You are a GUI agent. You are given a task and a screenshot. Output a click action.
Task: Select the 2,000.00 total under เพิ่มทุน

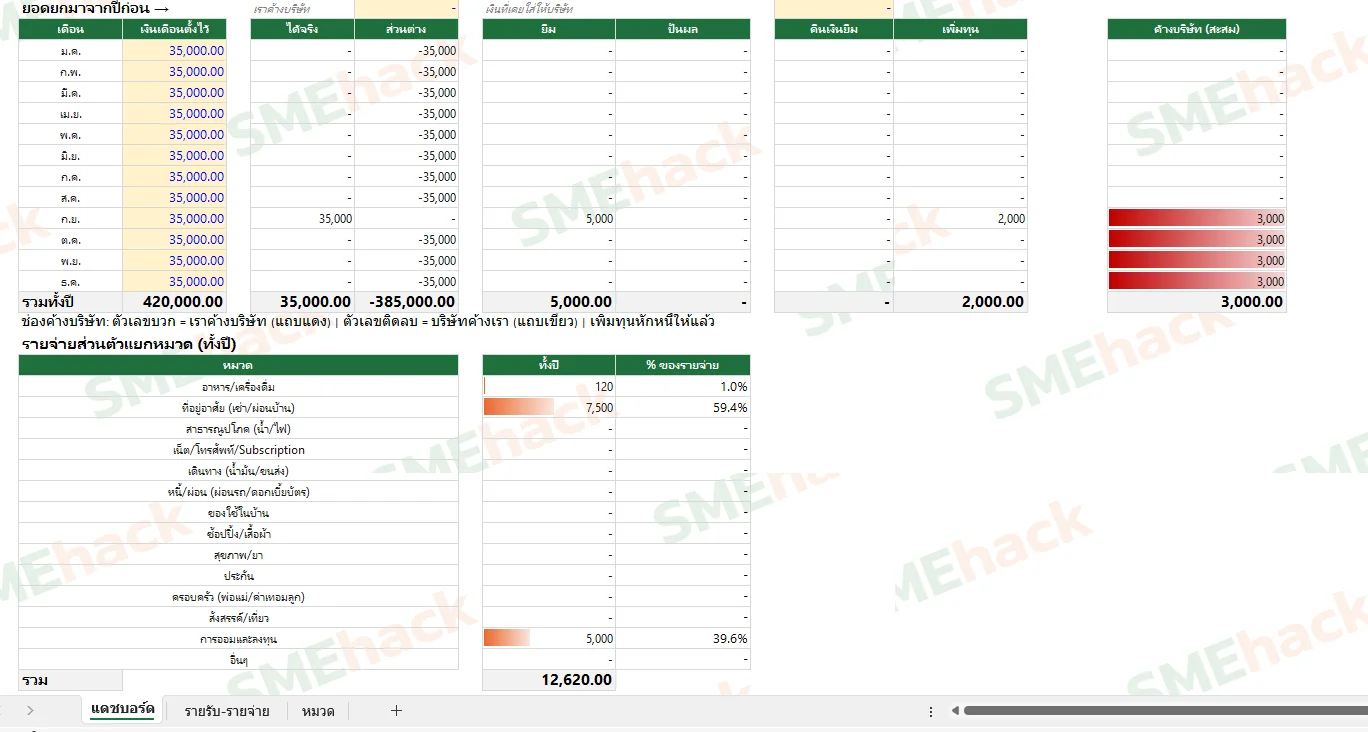[x=960, y=302]
